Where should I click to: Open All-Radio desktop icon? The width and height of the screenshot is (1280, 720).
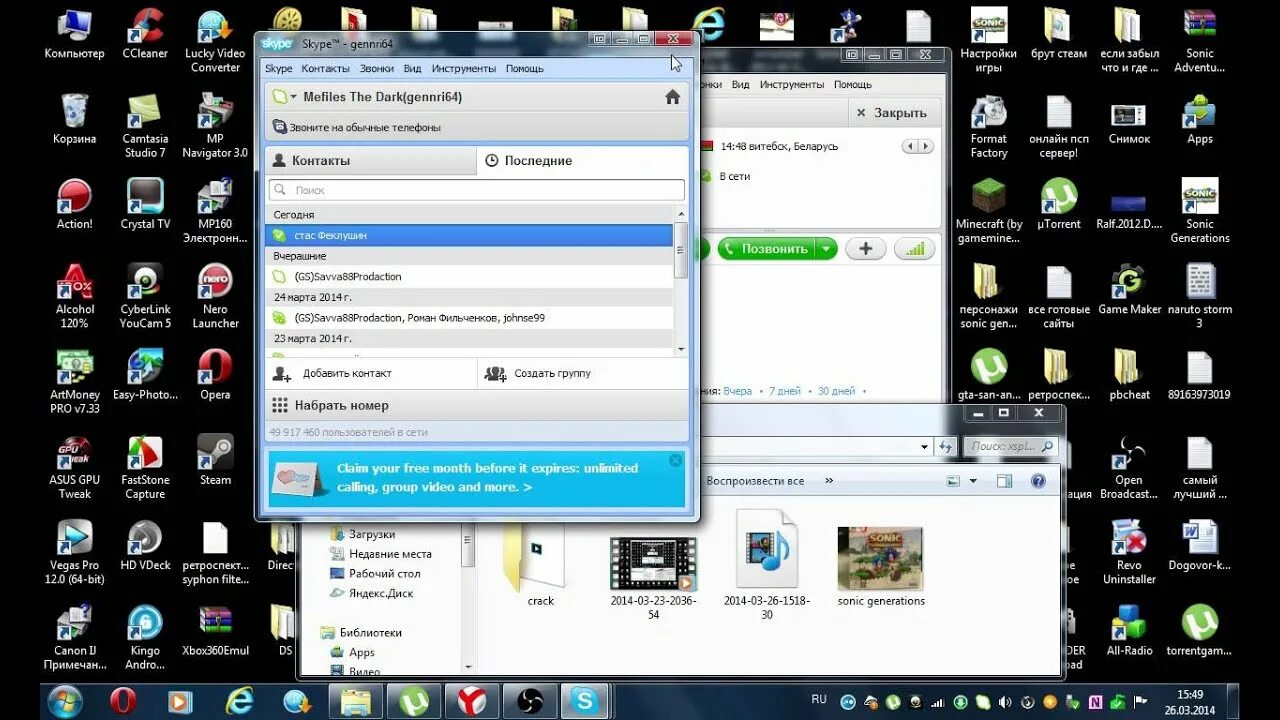[1129, 630]
